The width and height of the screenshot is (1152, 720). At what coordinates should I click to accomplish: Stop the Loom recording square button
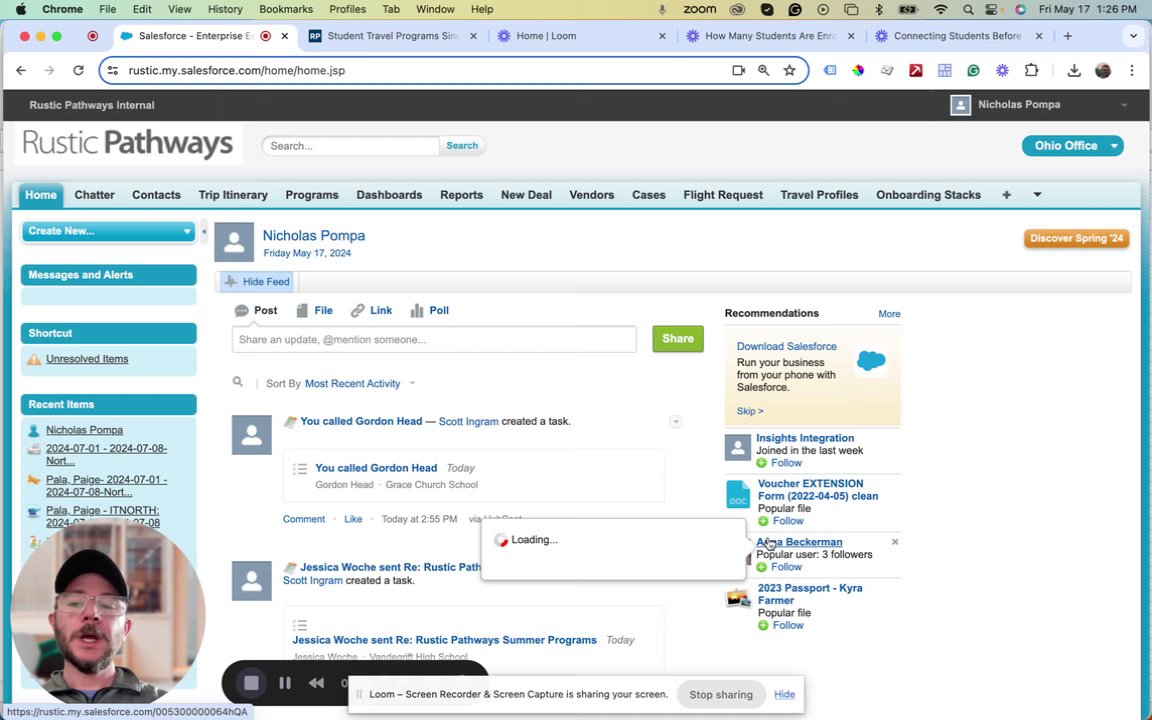[x=251, y=683]
